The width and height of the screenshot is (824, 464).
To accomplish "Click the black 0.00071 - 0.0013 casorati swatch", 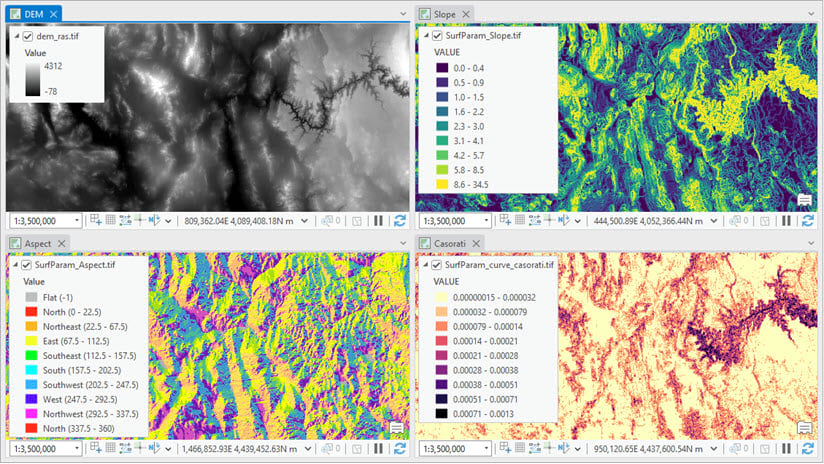I will [x=441, y=414].
